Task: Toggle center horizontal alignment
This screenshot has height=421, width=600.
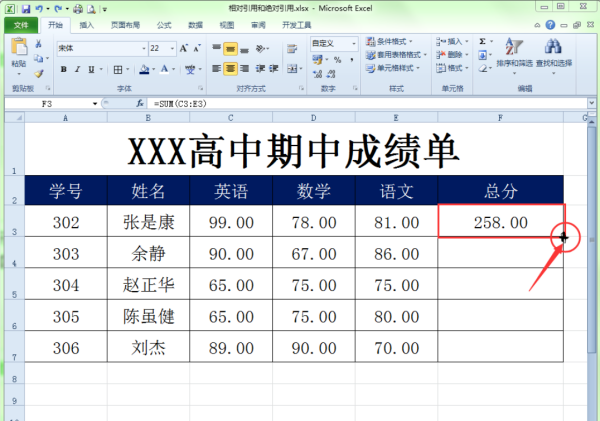Action: click(230, 69)
